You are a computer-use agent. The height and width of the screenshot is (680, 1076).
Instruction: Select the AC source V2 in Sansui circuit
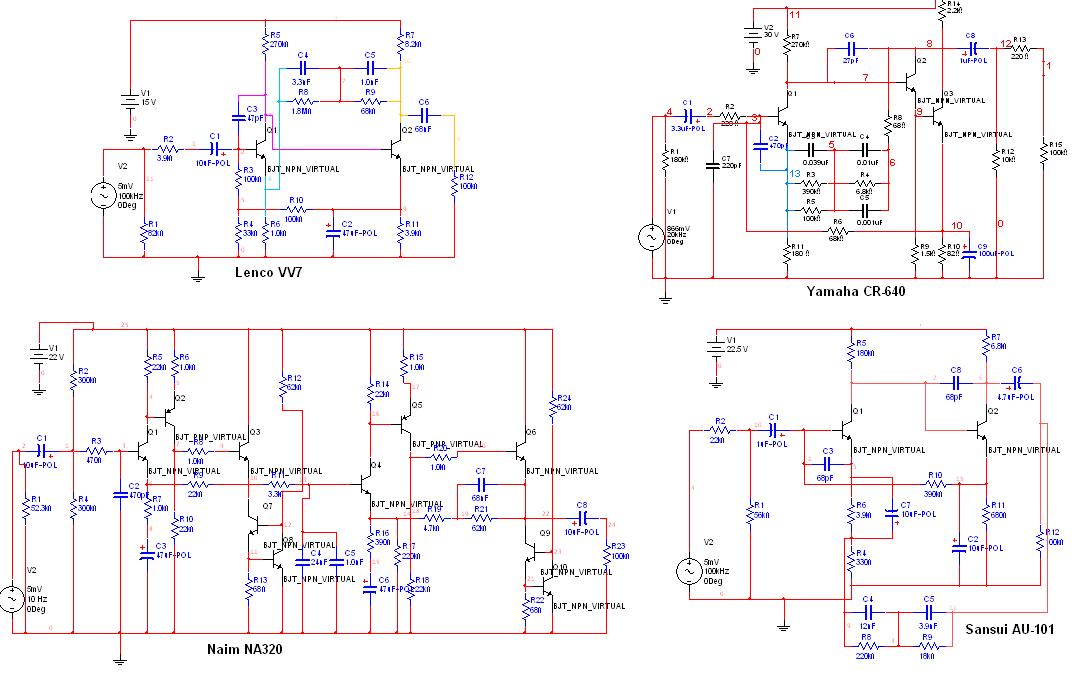(690, 572)
